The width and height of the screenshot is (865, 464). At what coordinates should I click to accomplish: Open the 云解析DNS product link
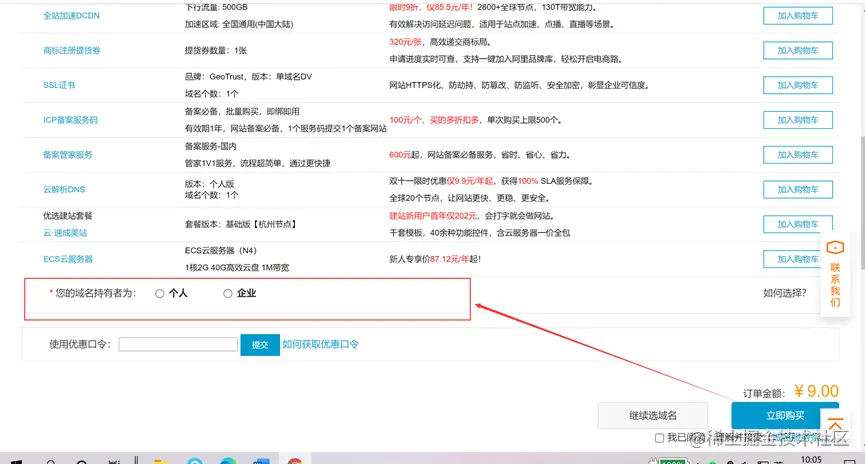click(x=64, y=189)
